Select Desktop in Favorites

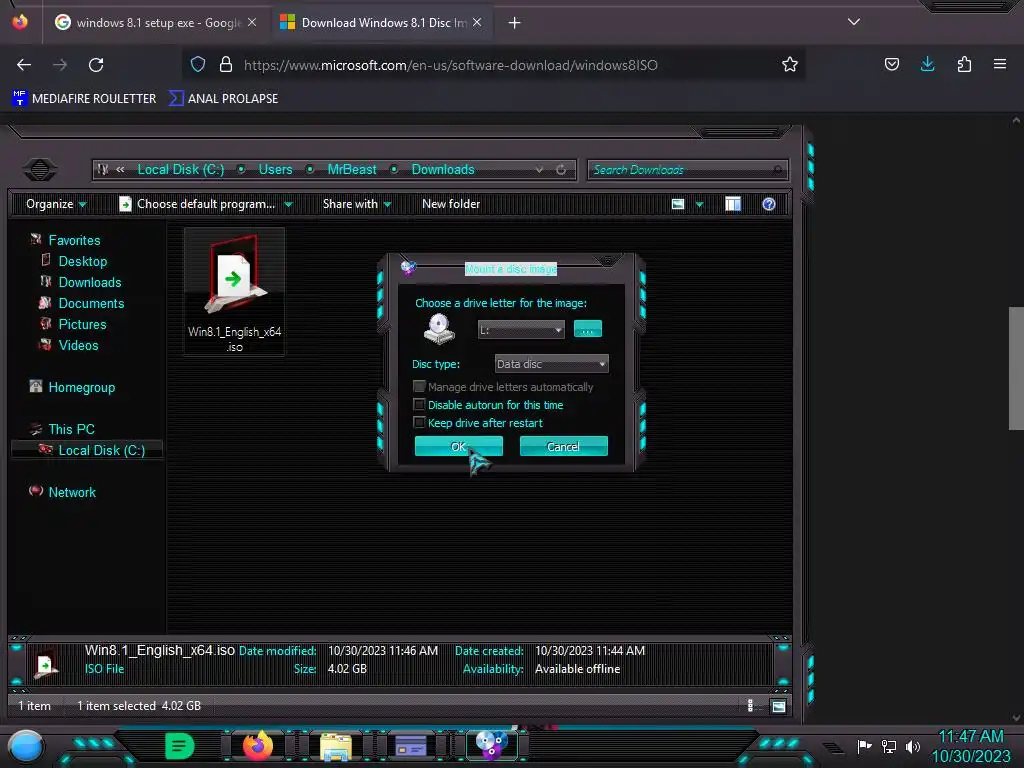coord(82,261)
